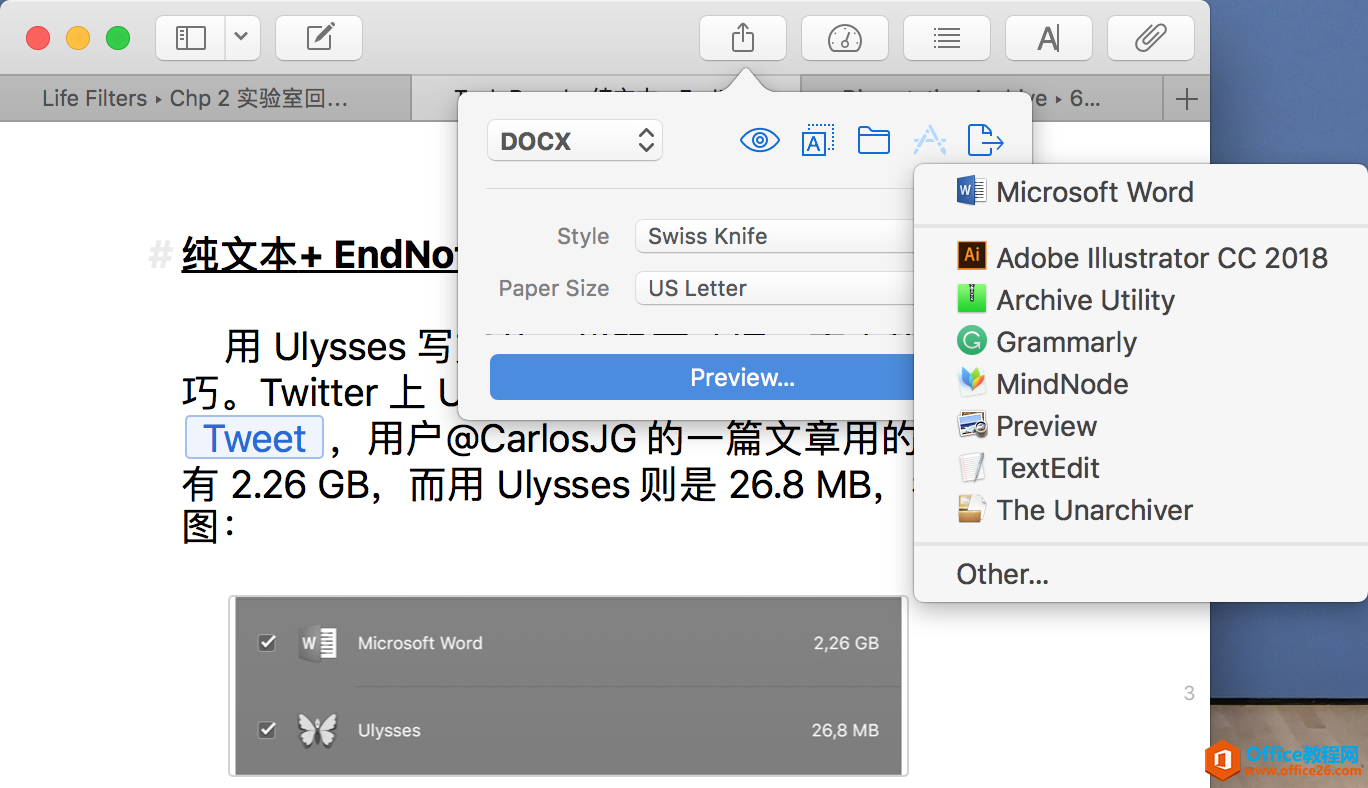Screen dimensions: 1368x788
Task: Toggle the sidebar panel button
Action: pyautogui.click(x=190, y=39)
